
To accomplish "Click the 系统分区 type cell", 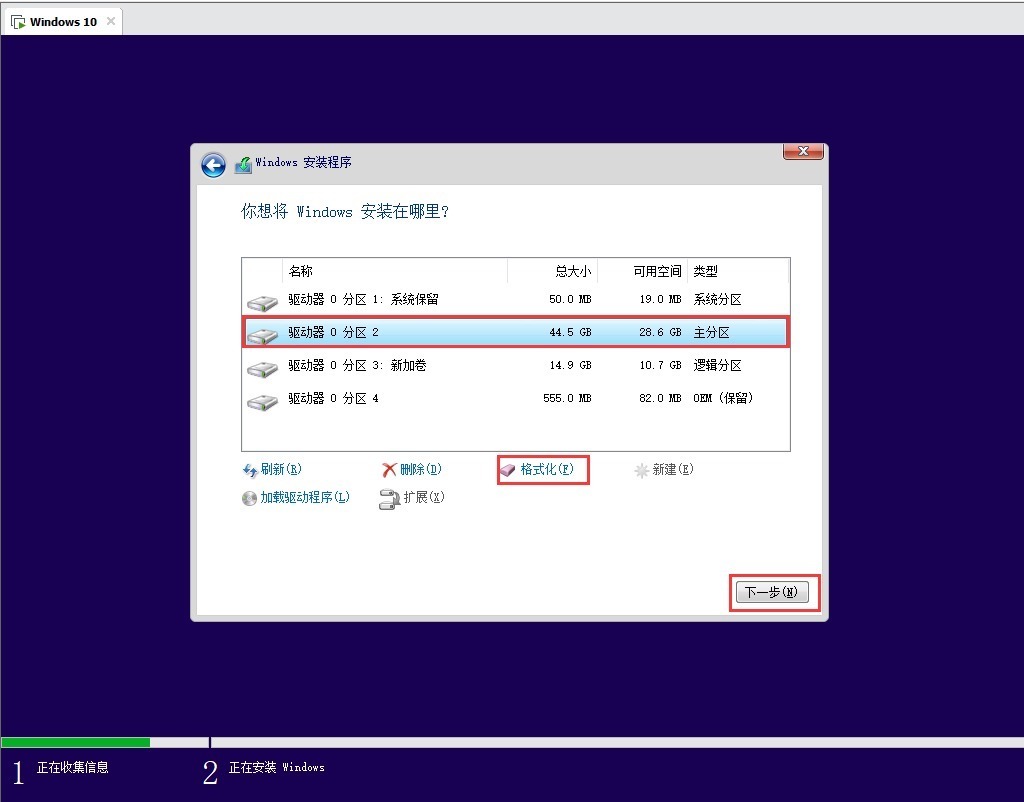I will tap(717, 299).
